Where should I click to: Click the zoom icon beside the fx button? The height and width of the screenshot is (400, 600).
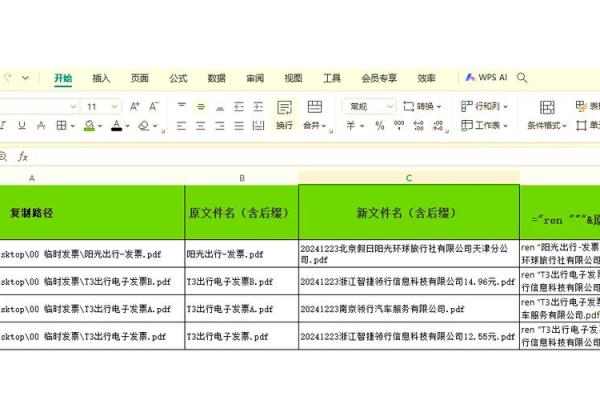click(x=3, y=156)
